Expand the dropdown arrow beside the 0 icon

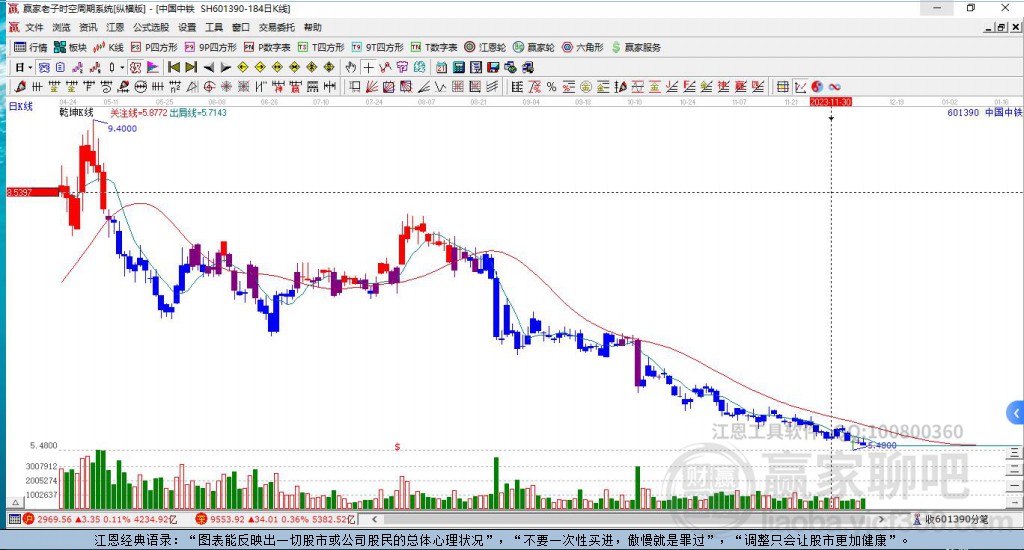tap(122, 67)
